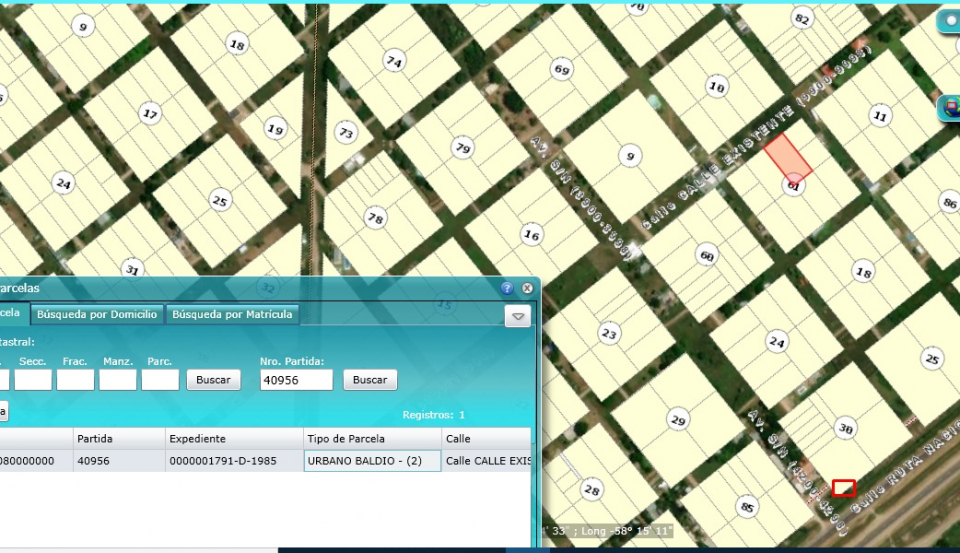Viewport: 960px width, 553px height.
Task: Click block label 61 on the map
Action: click(793, 186)
